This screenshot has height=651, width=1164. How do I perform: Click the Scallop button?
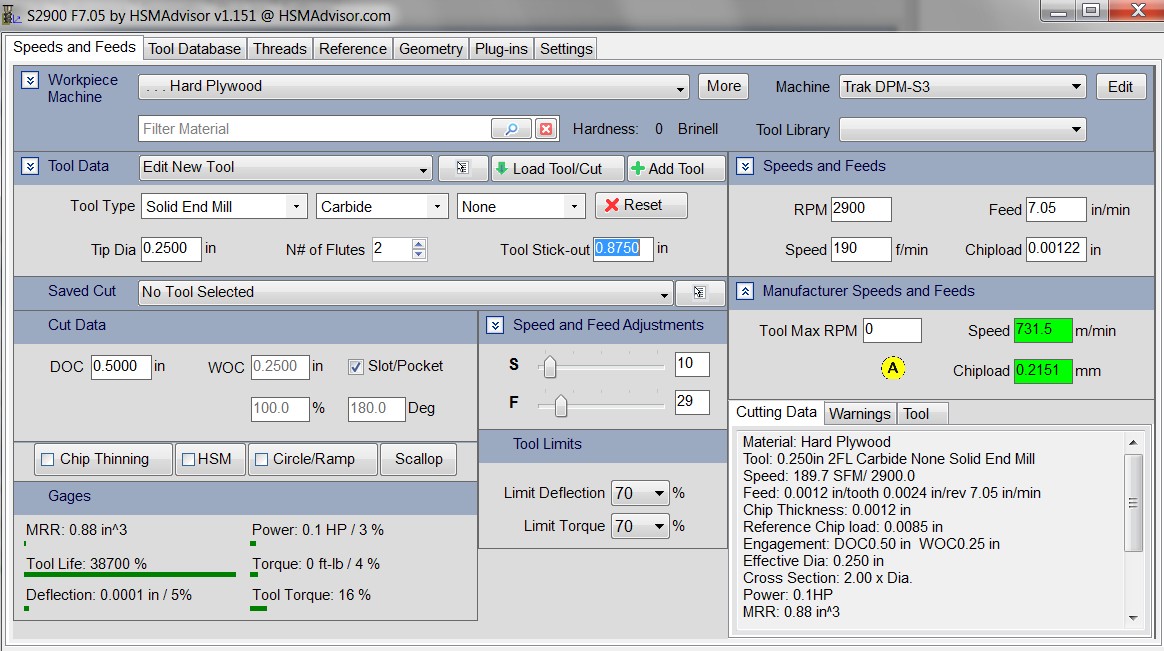[x=419, y=459]
